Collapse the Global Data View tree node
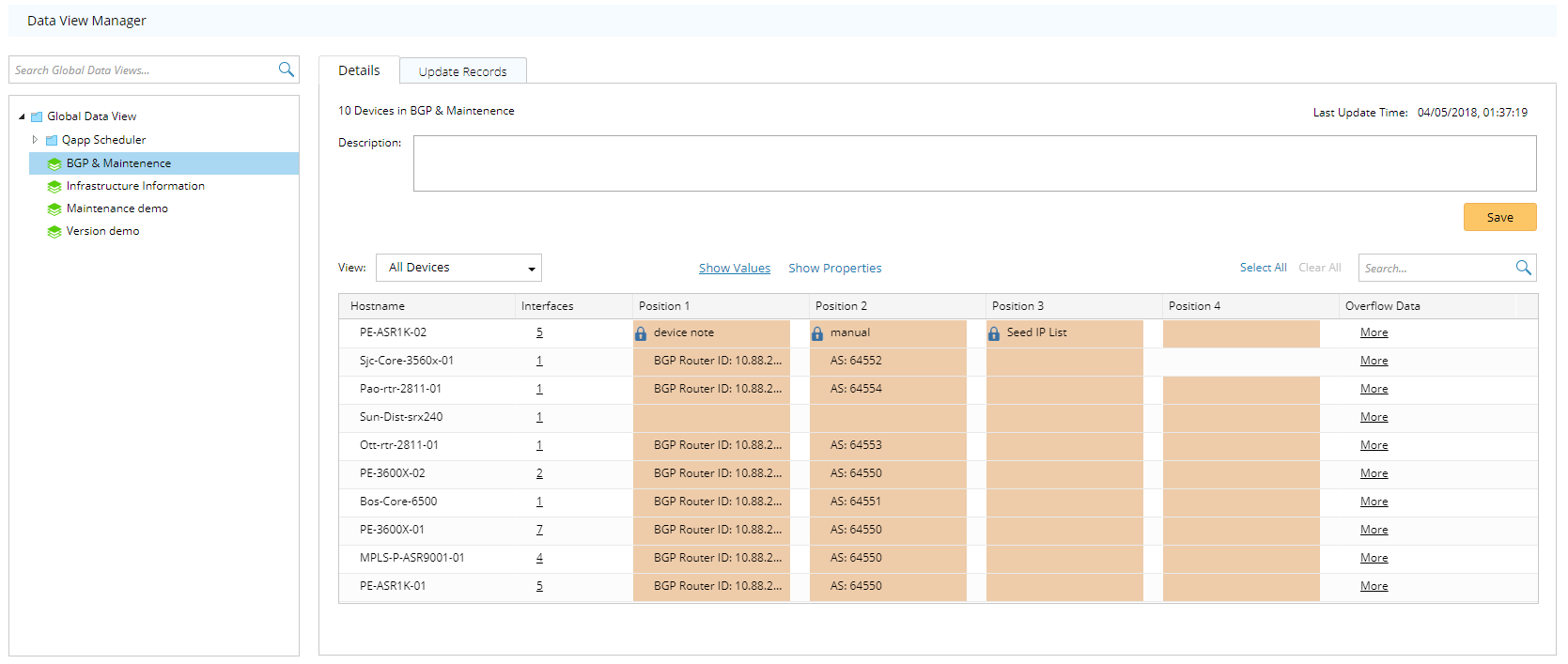The width and height of the screenshot is (1568, 664). (22, 116)
